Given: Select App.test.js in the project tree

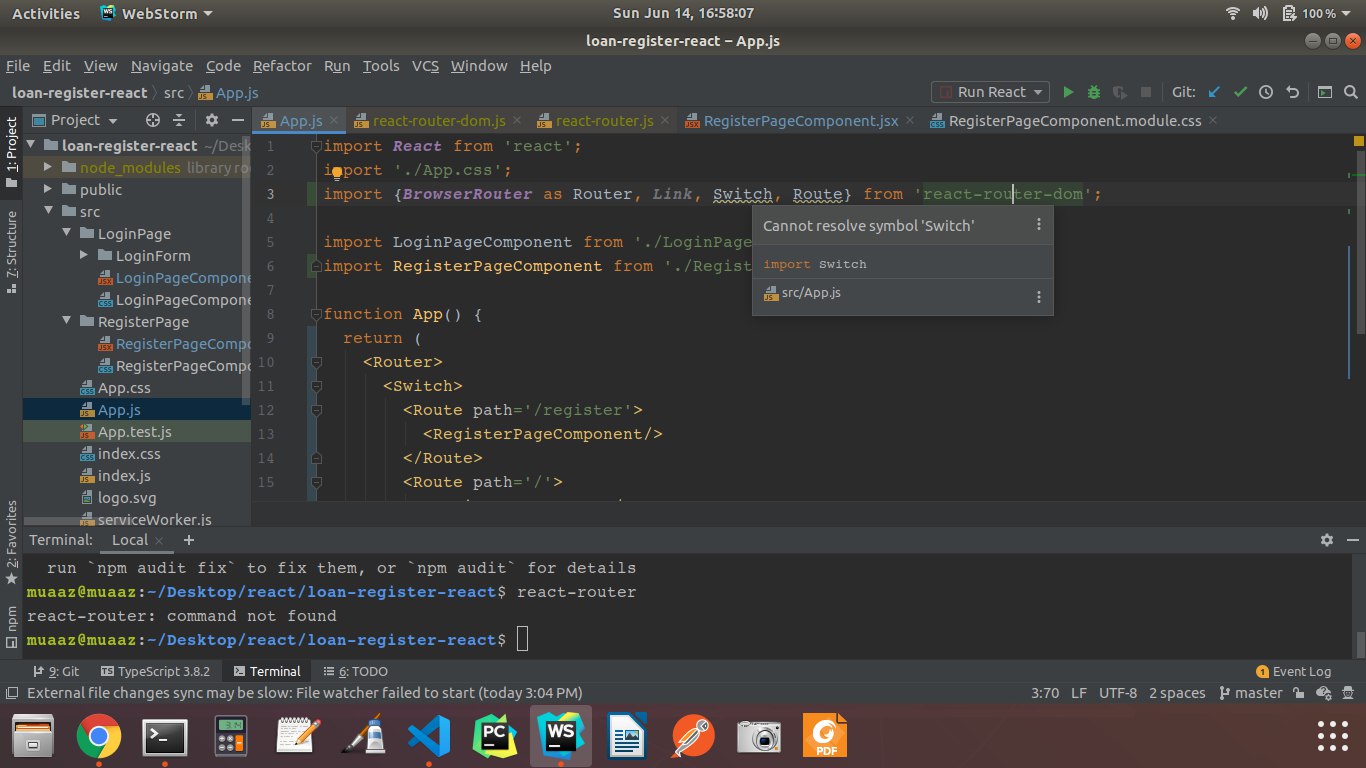Looking at the screenshot, I should pos(137,432).
